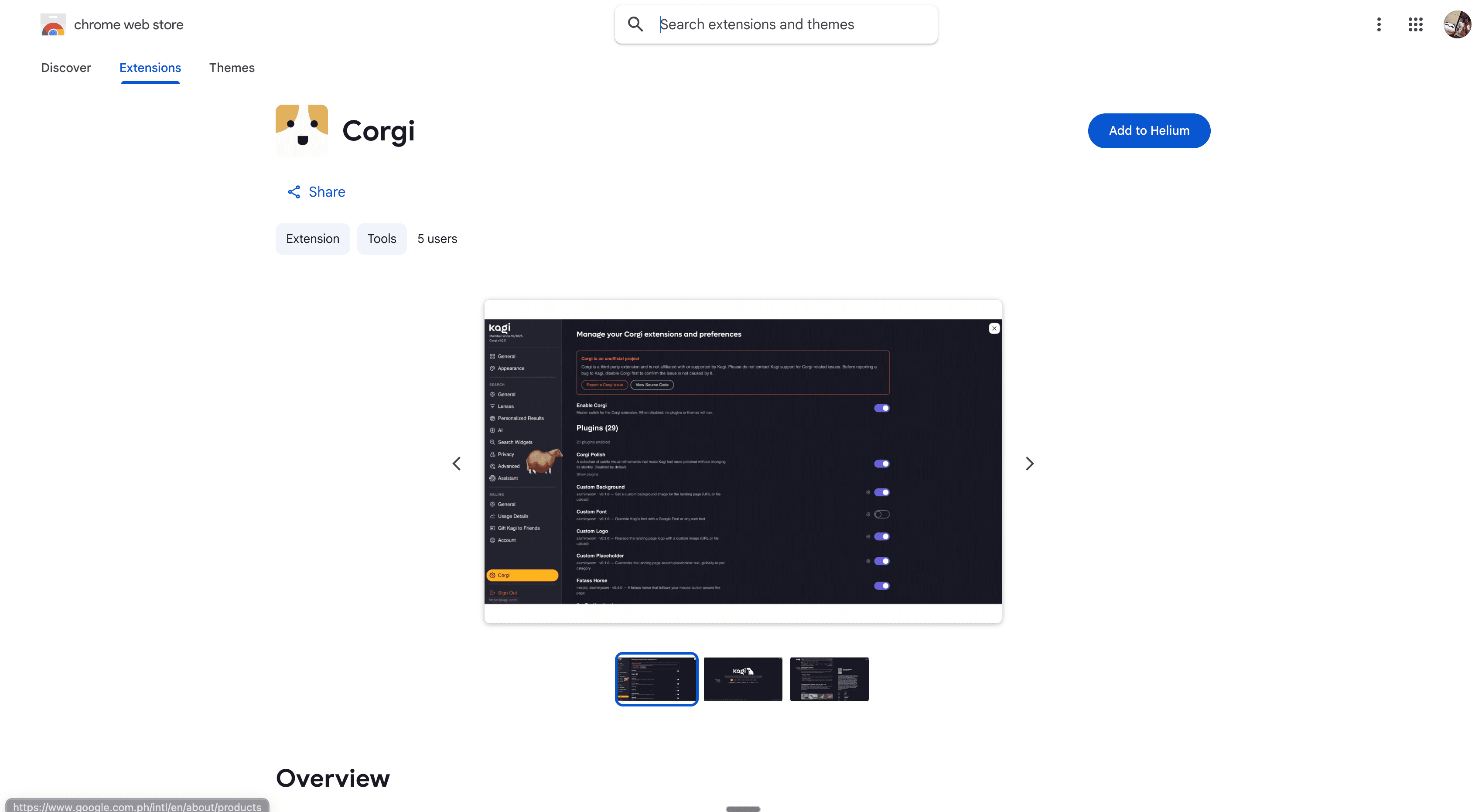Click the Corgi extension title
Screen dimensions: 1482x812
pos(379,131)
